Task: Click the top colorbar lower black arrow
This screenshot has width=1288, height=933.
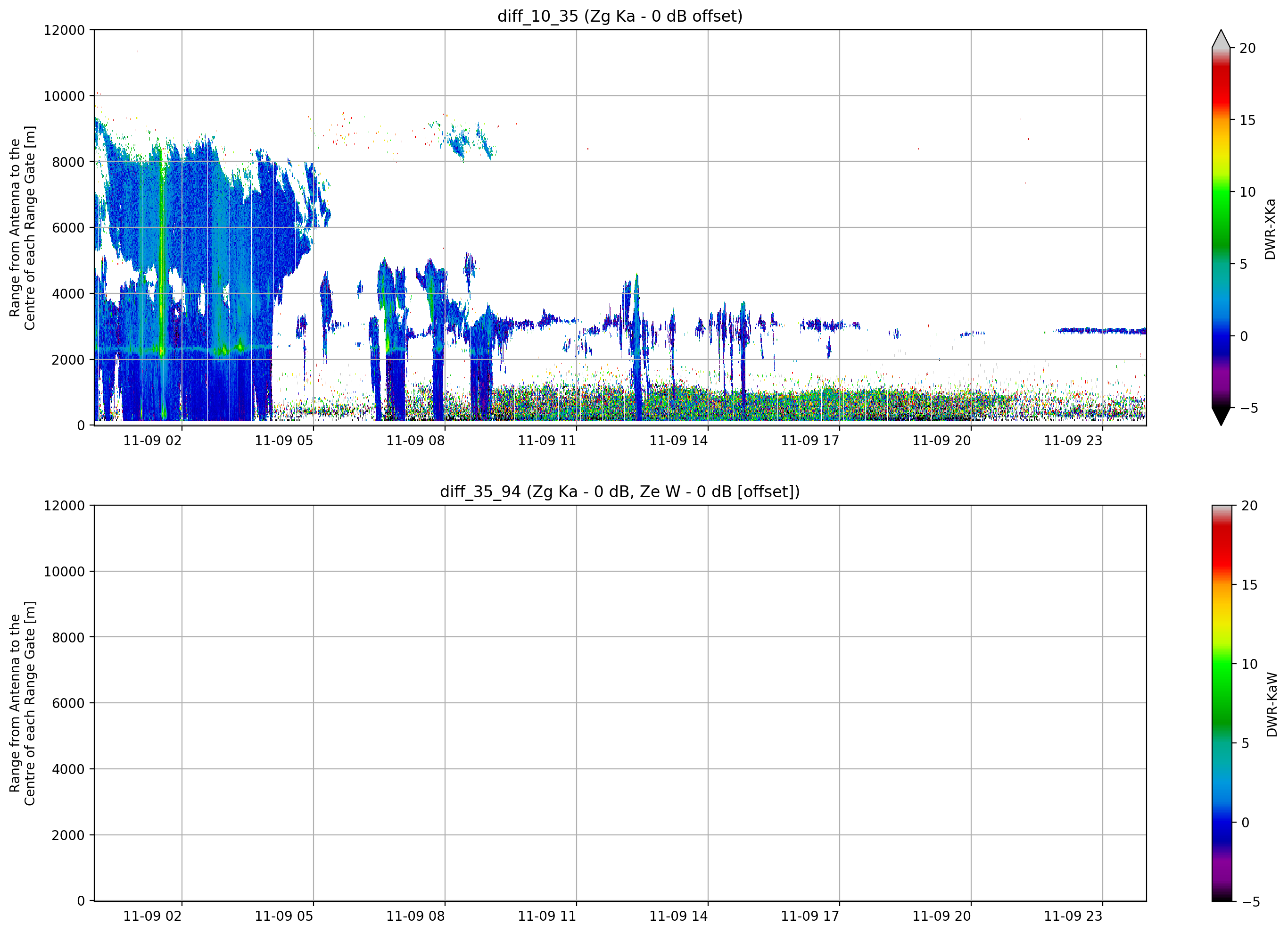Action: 1221,417
